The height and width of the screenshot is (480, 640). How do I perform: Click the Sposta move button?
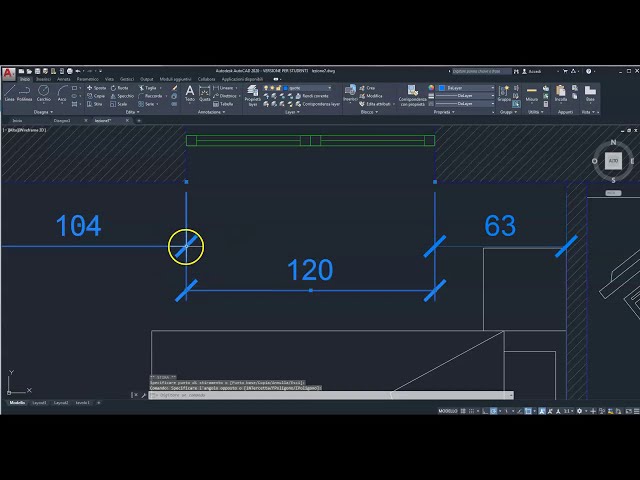96,88
